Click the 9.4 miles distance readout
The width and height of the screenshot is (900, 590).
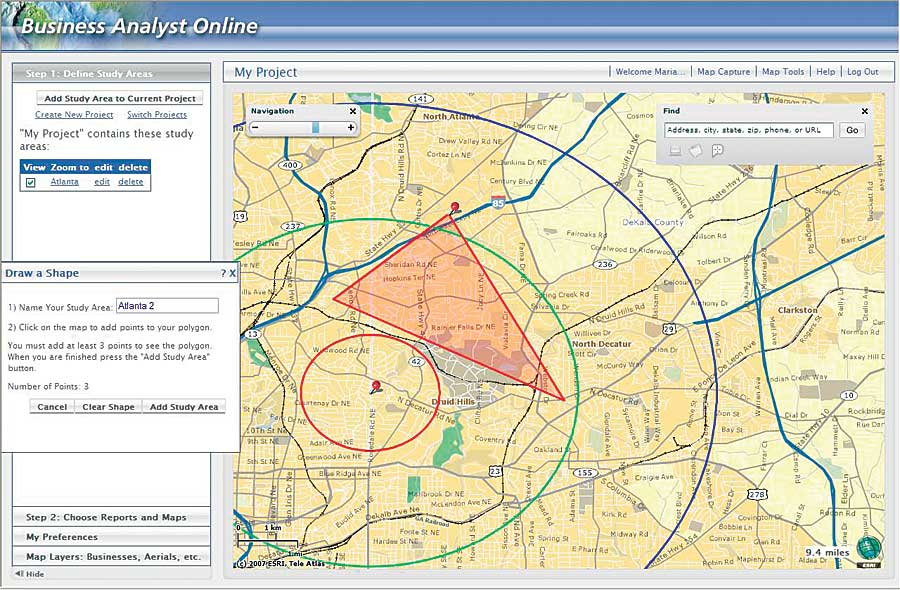point(827,552)
